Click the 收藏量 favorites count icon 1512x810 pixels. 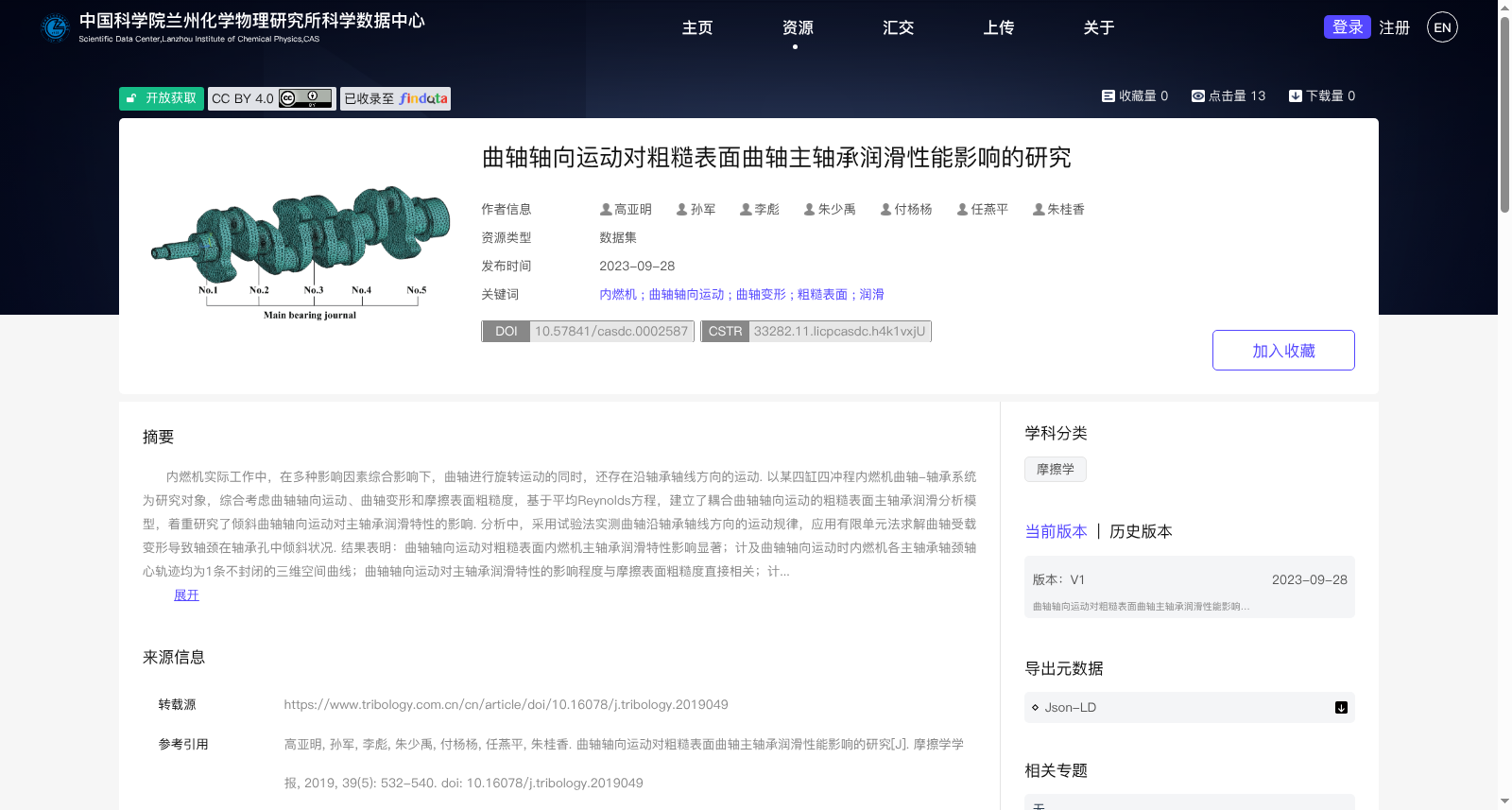pyautogui.click(x=1108, y=95)
